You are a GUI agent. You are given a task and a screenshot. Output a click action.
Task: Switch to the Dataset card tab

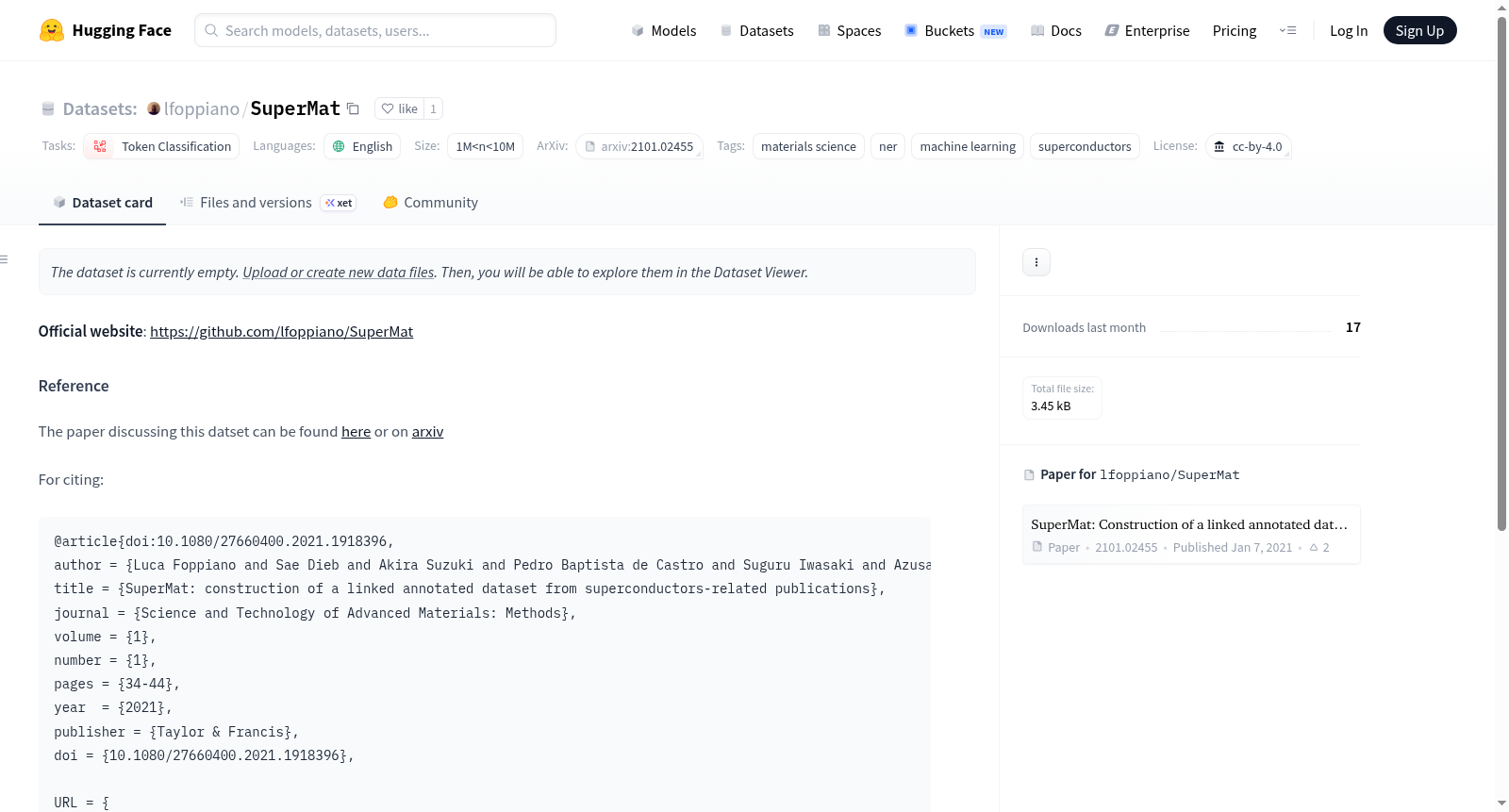(102, 203)
